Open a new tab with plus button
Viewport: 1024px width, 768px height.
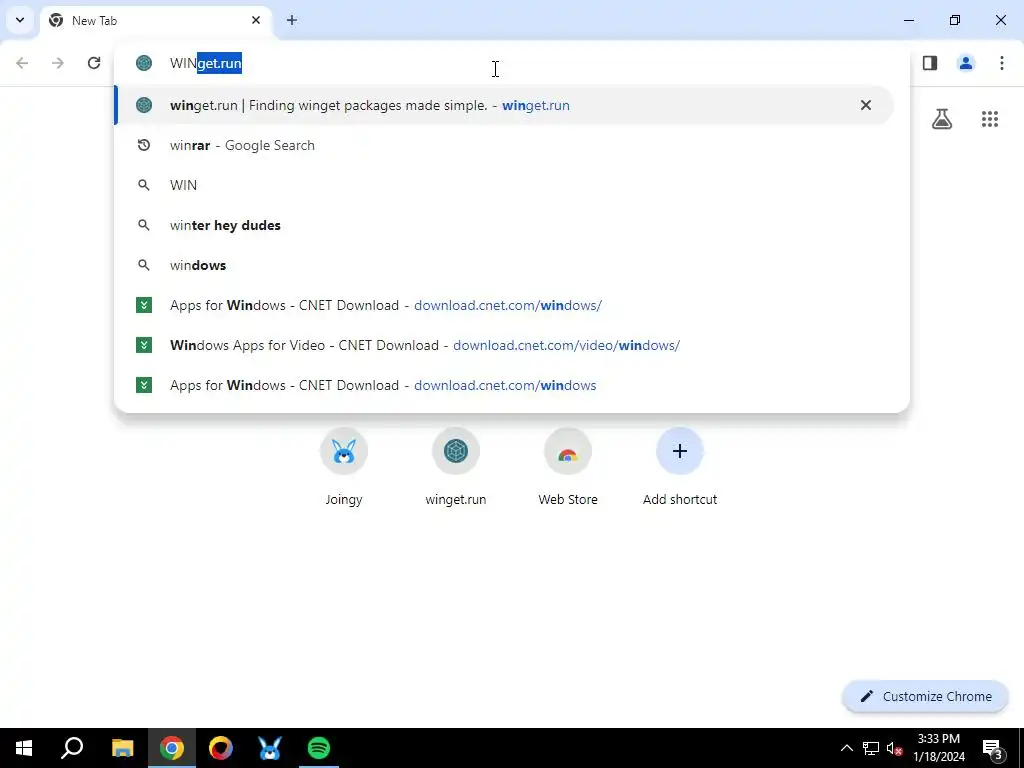click(x=292, y=20)
